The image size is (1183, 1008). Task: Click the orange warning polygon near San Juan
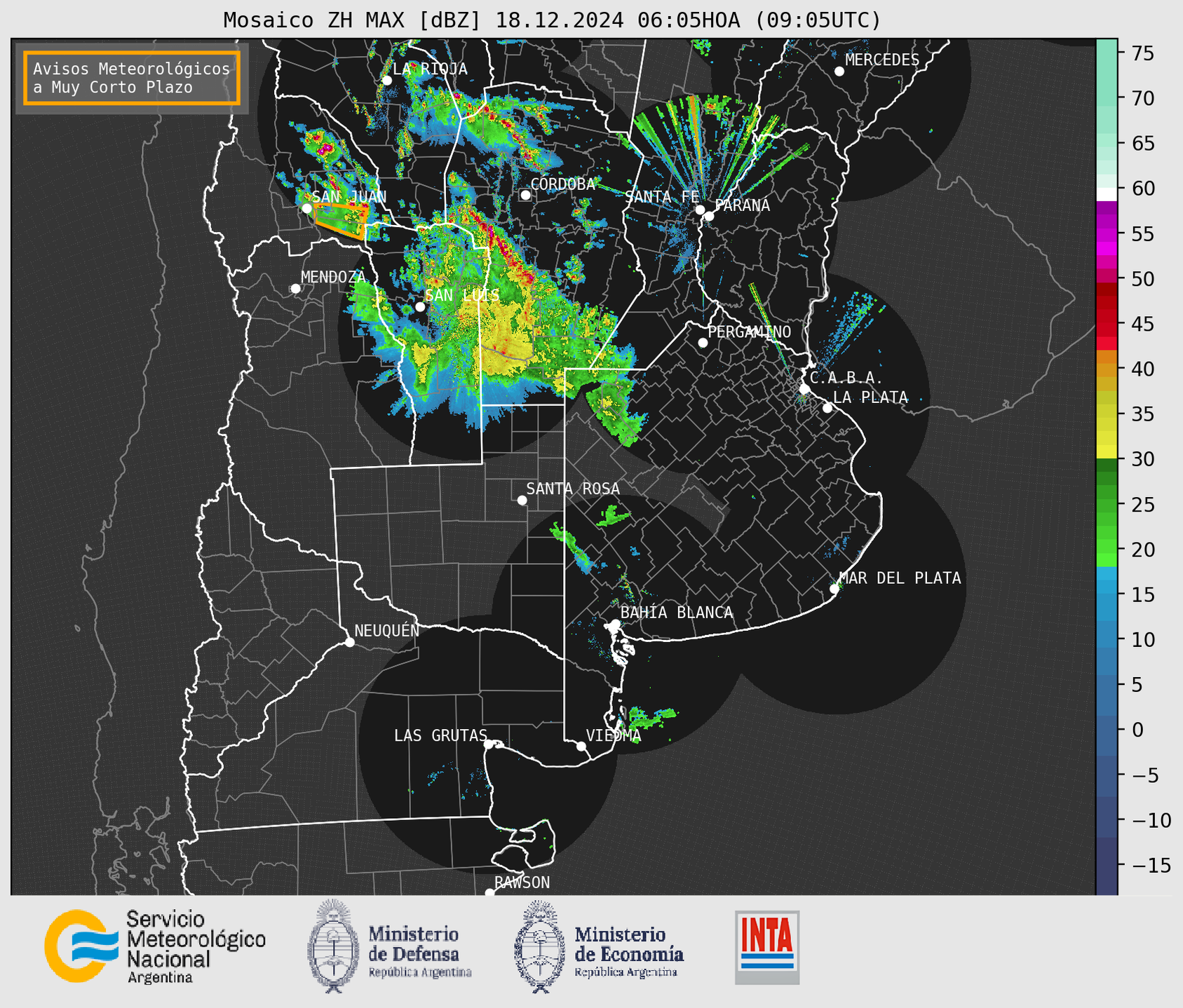341,220
